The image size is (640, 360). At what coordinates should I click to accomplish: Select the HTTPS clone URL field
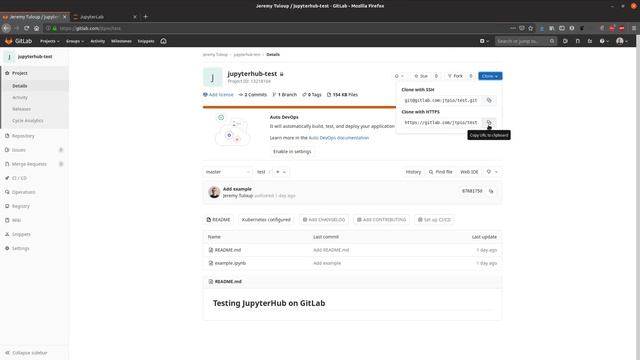point(441,122)
